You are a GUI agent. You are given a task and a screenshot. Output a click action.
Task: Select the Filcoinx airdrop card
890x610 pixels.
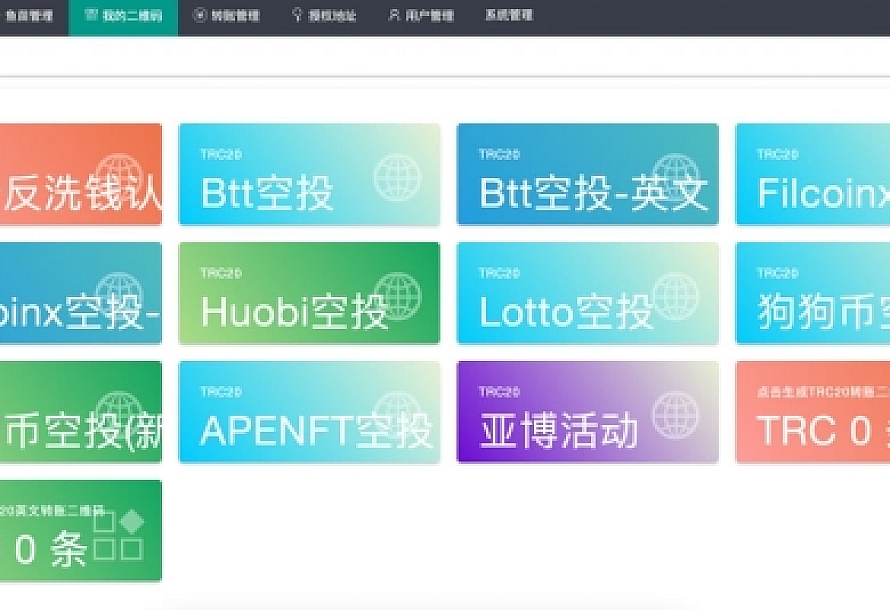tap(812, 174)
